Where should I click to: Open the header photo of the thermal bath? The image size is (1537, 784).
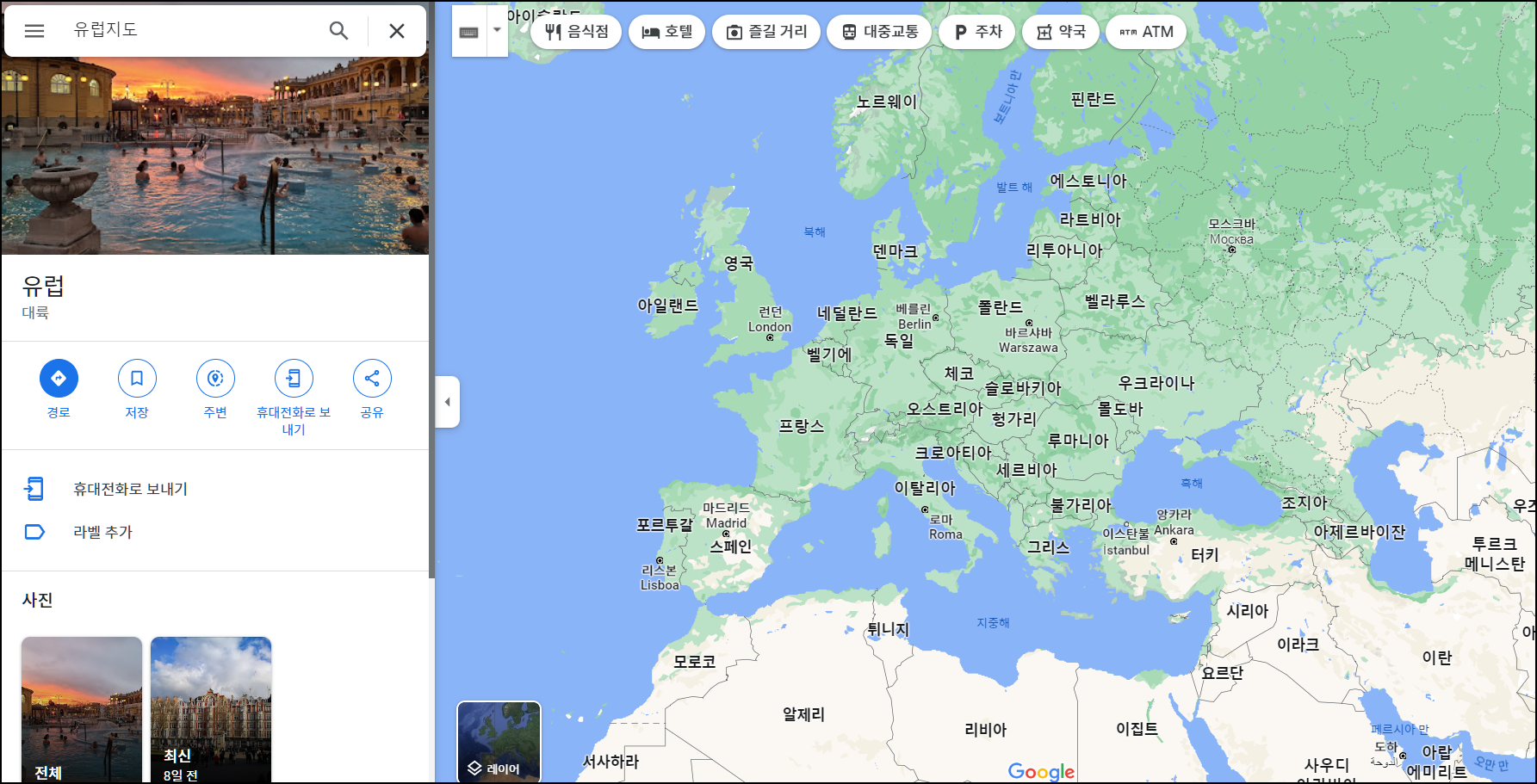click(x=215, y=156)
